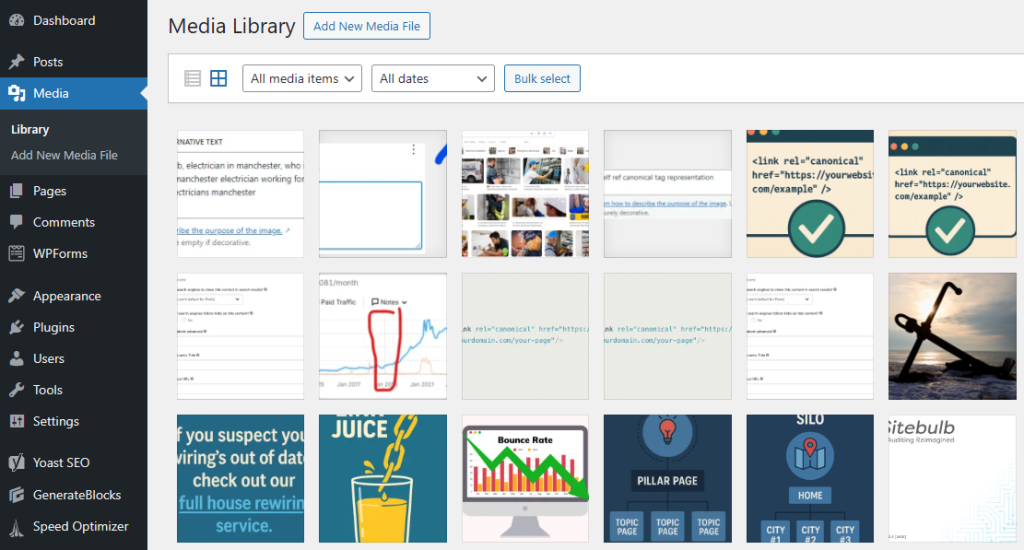Click the Add New Media File button

click(366, 26)
